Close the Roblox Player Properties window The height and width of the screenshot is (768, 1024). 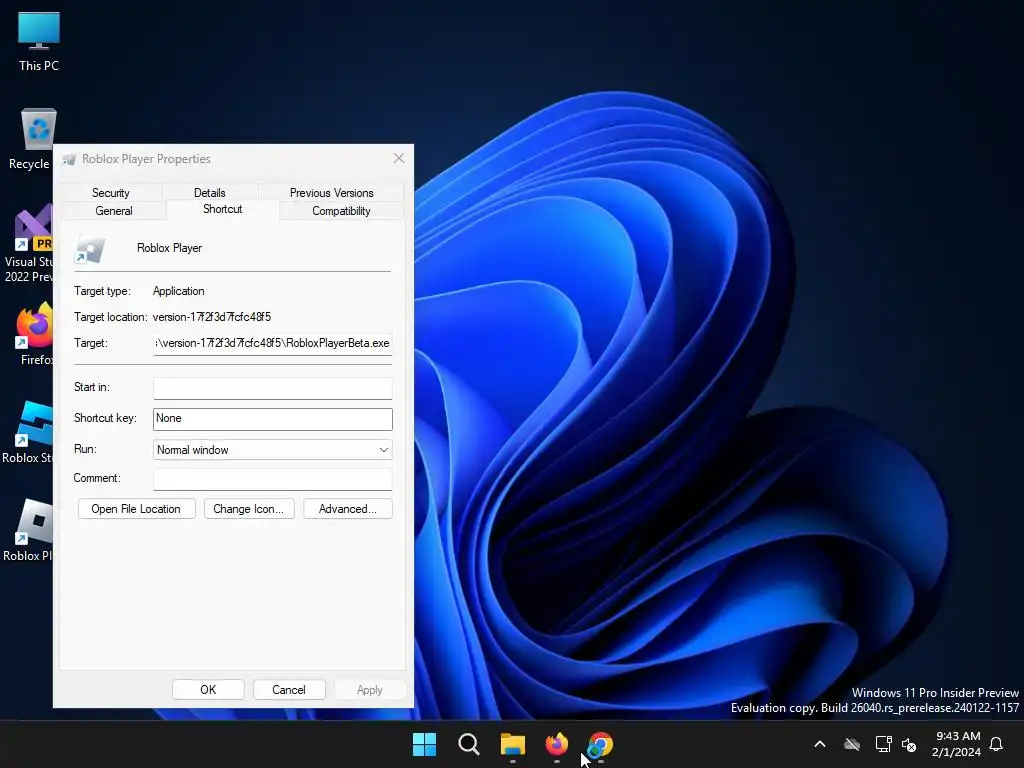pos(399,158)
